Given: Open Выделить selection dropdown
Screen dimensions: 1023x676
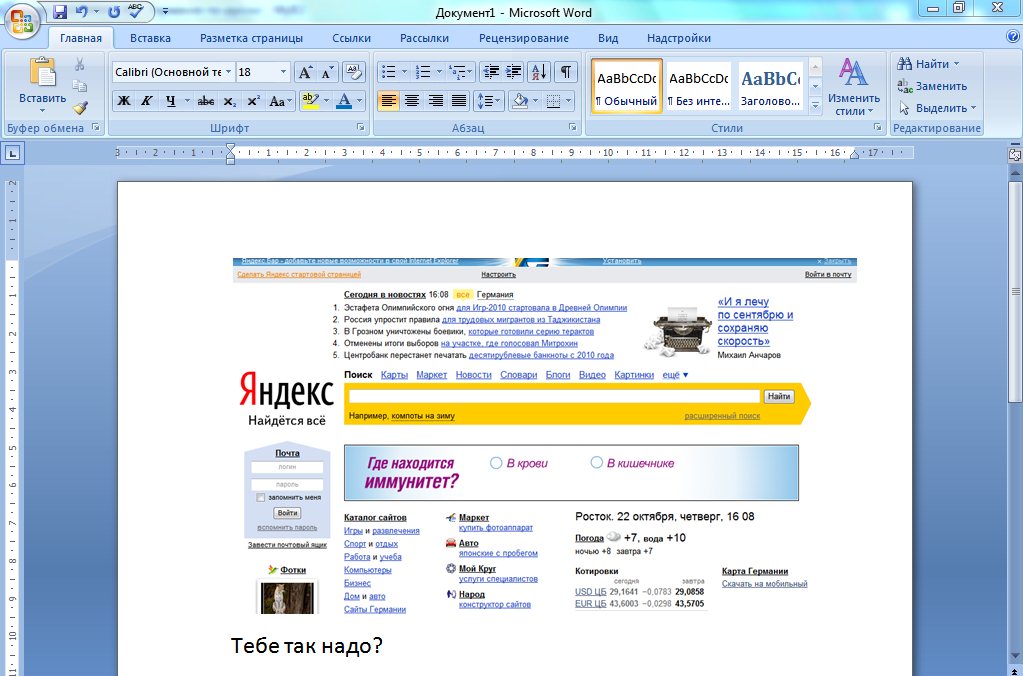Looking at the screenshot, I should [937, 108].
